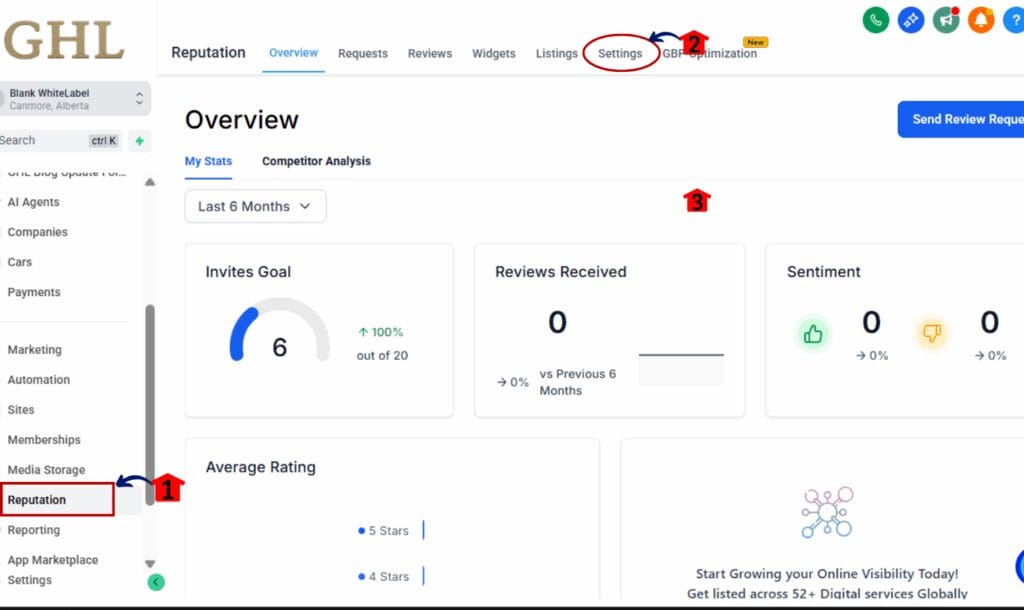Go to the Reviews tab
Screen dimensions: 1024x610
(x=430, y=53)
